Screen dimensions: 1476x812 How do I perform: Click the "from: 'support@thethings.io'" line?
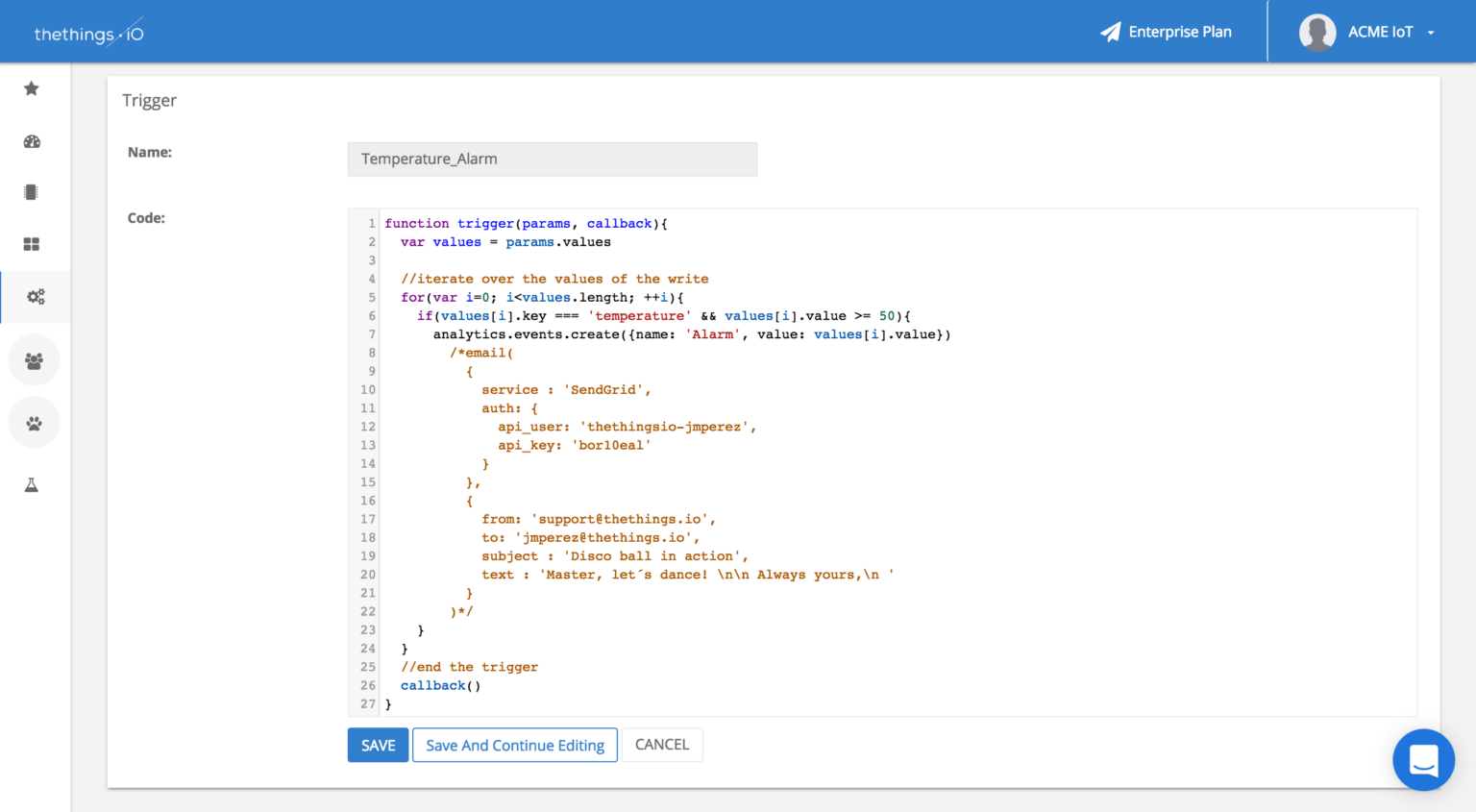599,520
